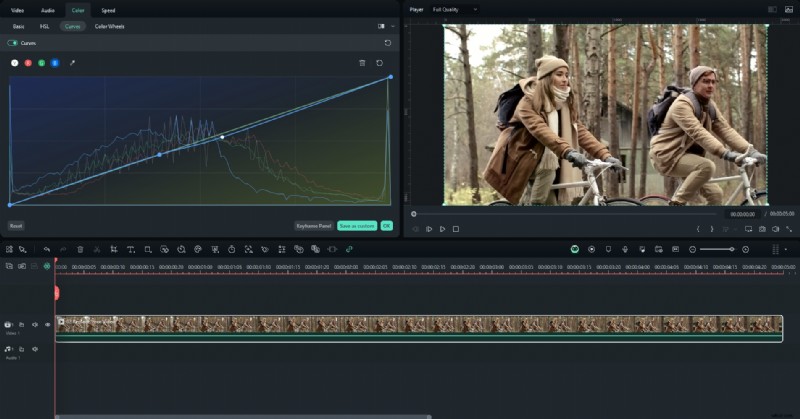Toggle visibility eye on Video 1 track
The width and height of the screenshot is (800, 419).
[x=47, y=324]
